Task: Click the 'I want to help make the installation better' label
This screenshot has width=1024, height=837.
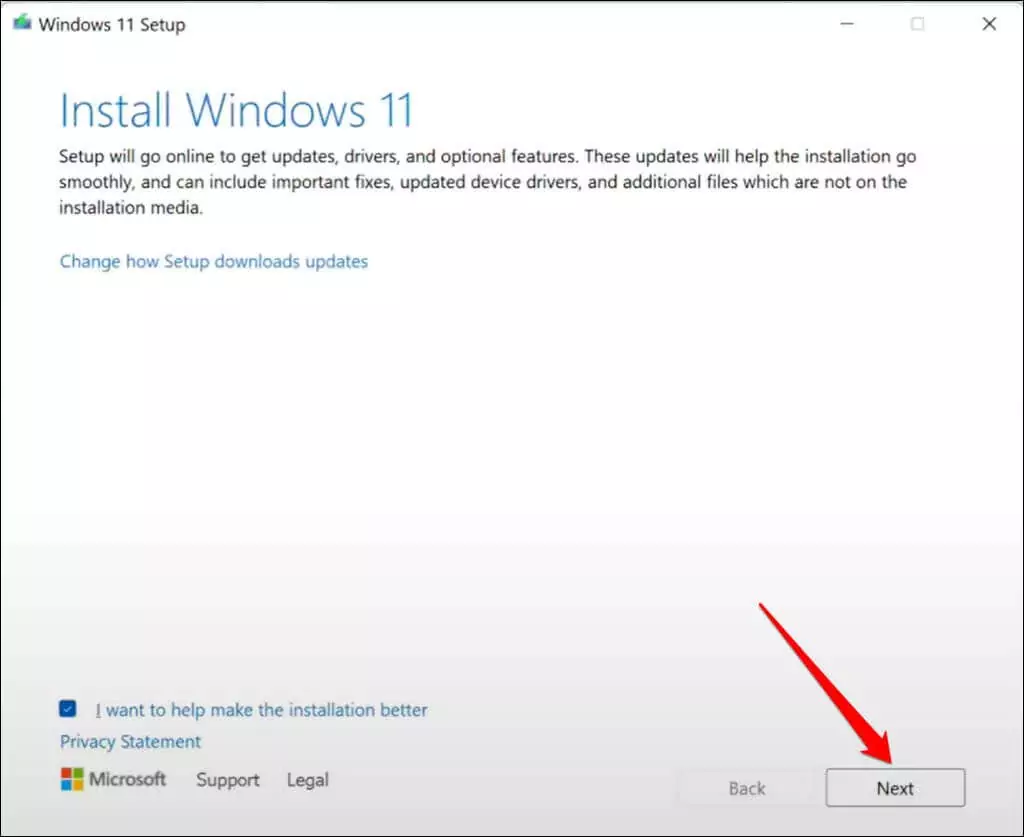Action: pyautogui.click(x=261, y=710)
